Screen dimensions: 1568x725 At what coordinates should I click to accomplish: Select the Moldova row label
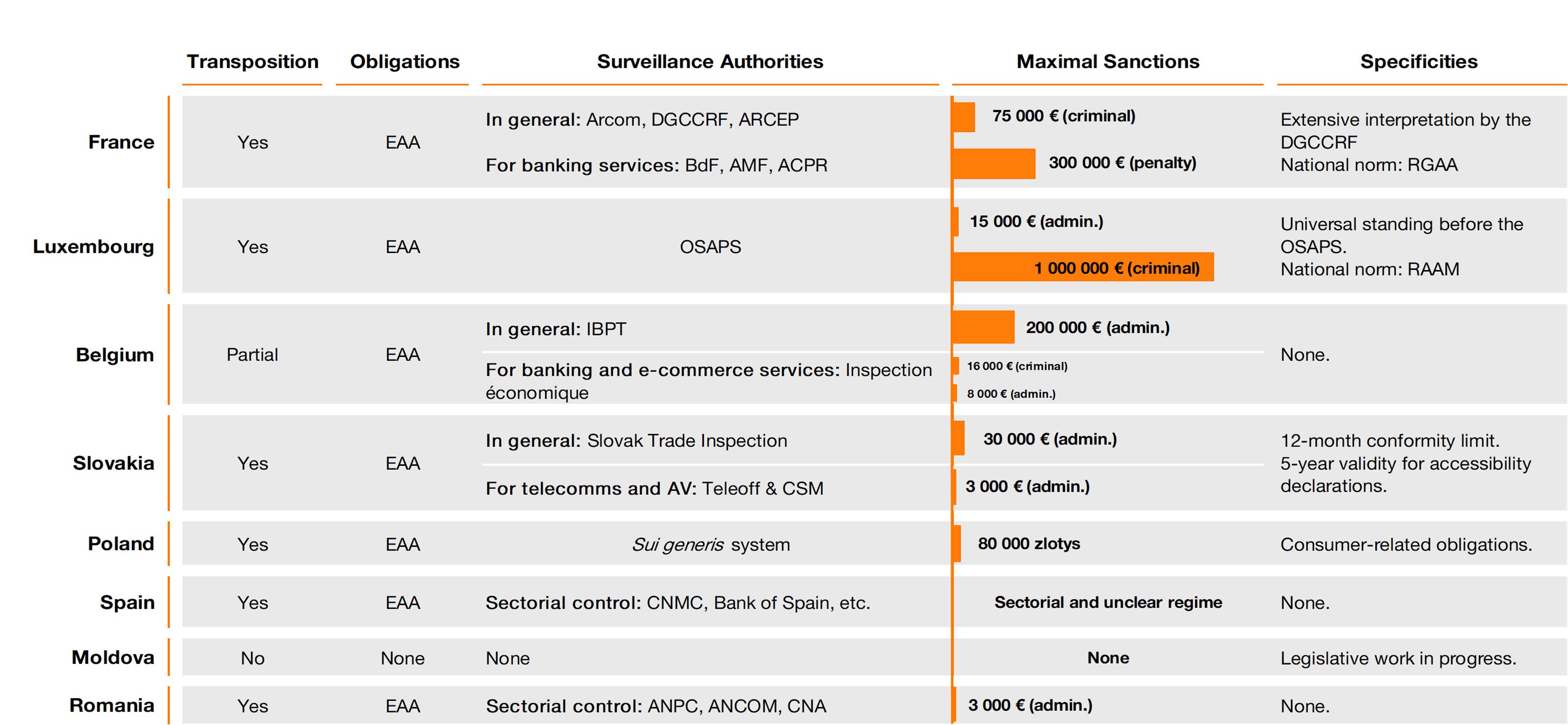[113, 657]
